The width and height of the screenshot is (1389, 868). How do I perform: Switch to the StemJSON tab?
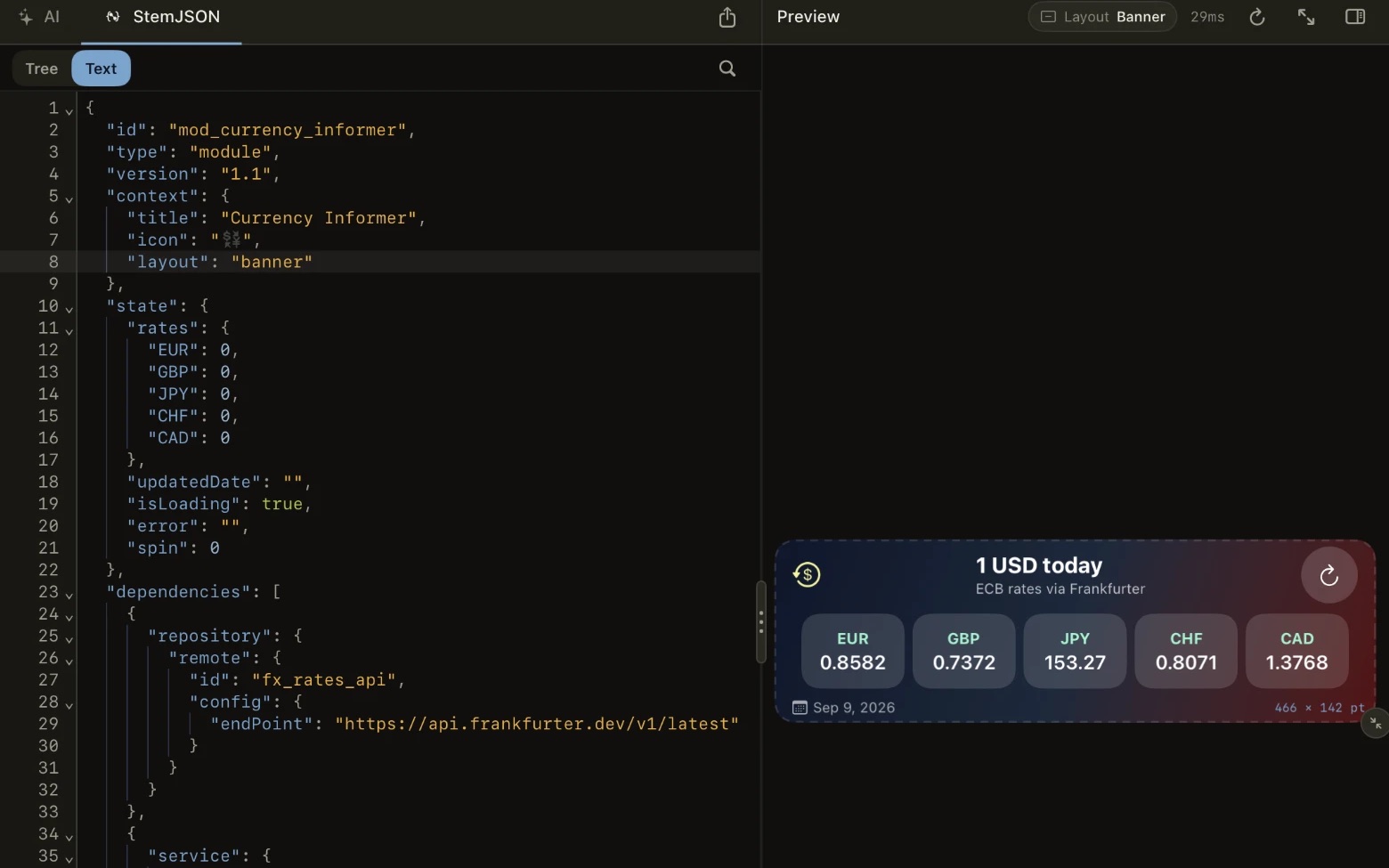(x=162, y=17)
